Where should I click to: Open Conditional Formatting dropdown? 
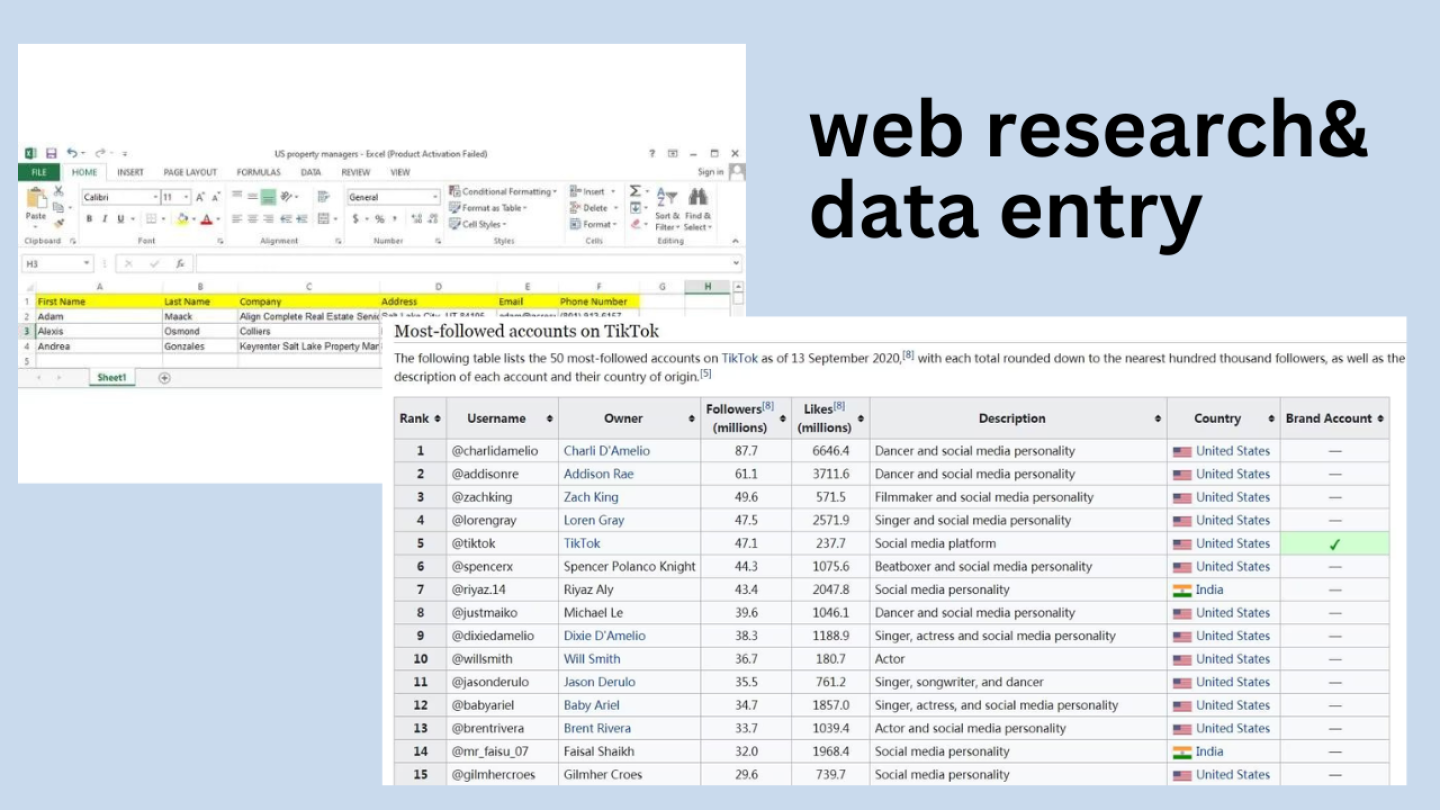pyautogui.click(x=502, y=192)
